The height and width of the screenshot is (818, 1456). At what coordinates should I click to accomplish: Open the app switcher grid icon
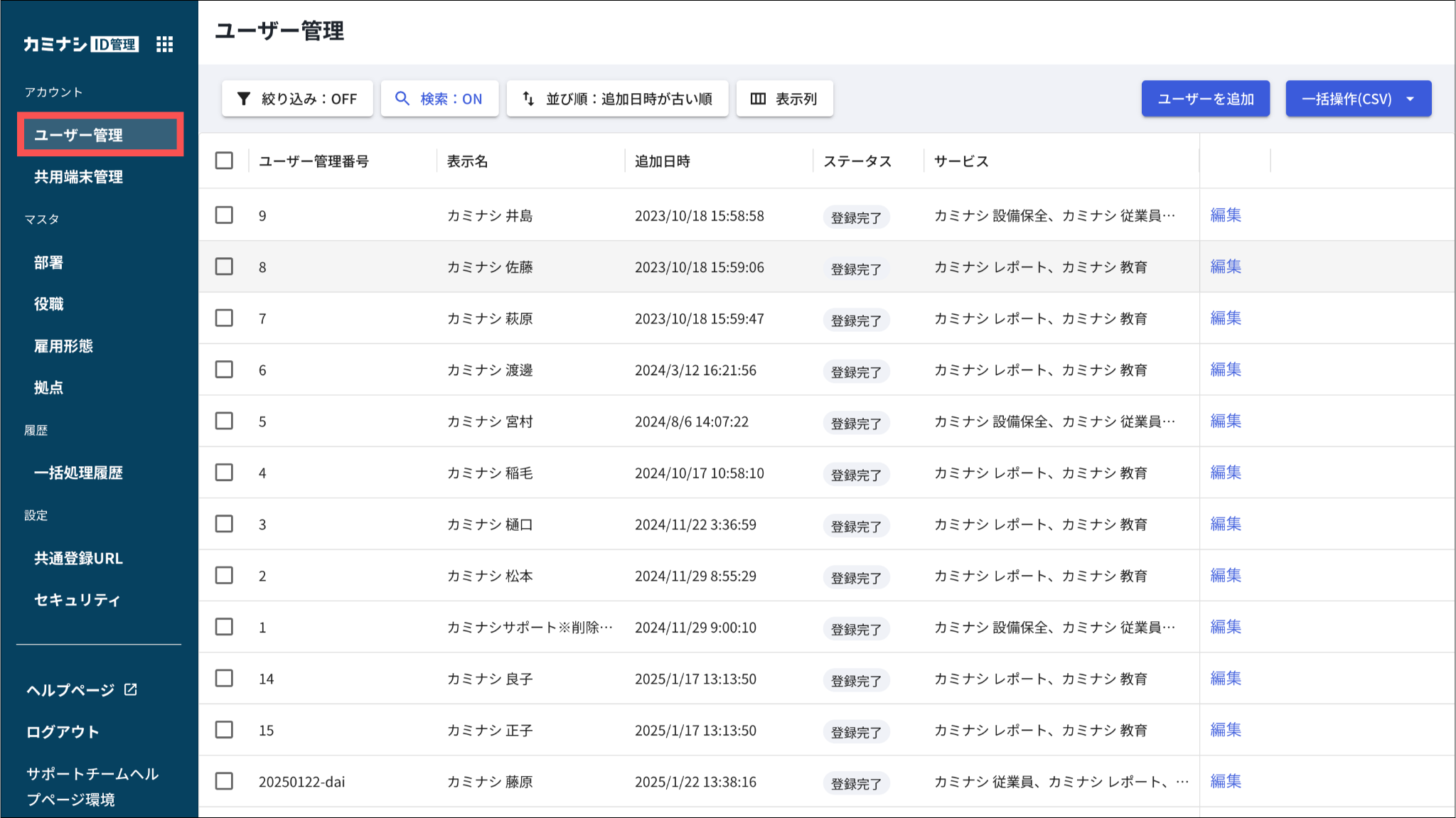tap(164, 44)
